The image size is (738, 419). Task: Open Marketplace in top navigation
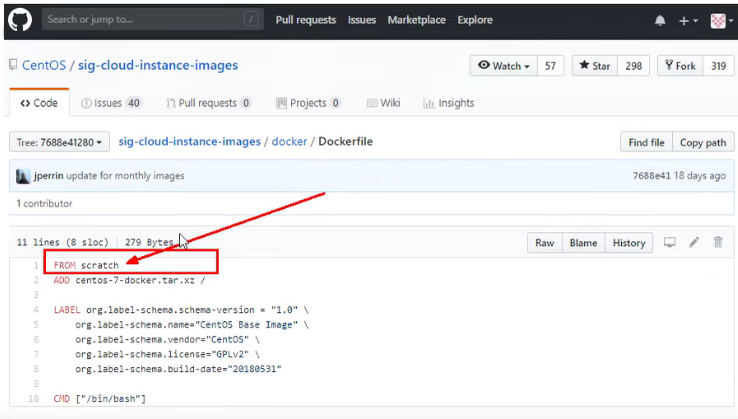(417, 20)
